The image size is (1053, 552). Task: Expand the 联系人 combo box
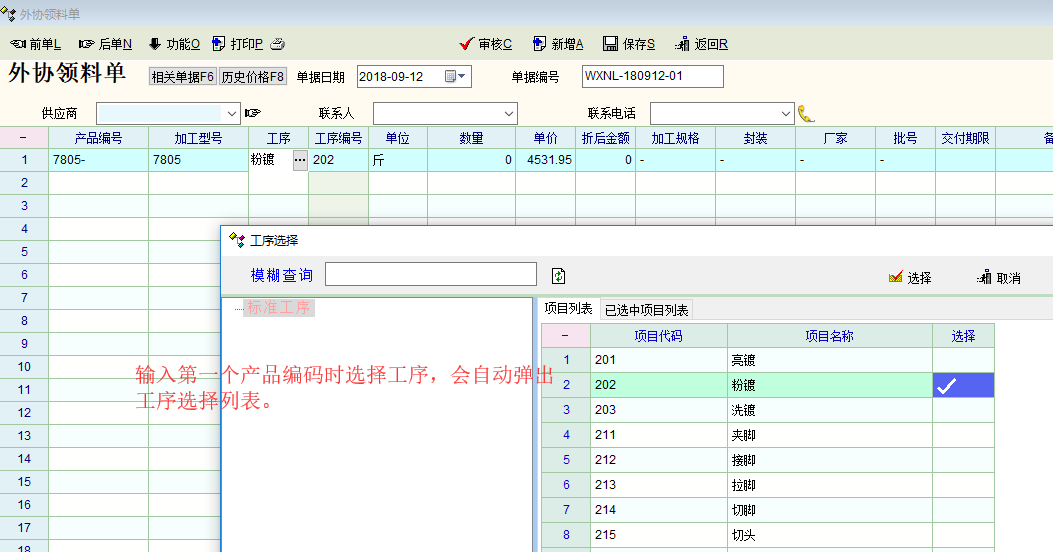point(509,113)
